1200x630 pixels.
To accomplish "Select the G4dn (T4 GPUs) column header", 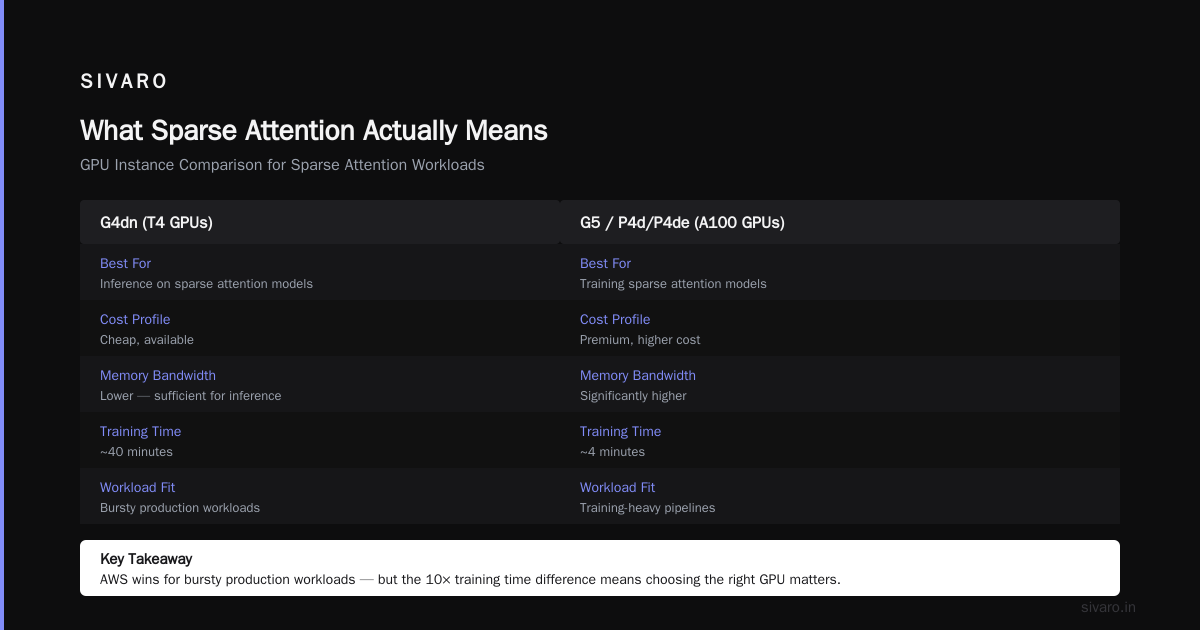I will (x=320, y=222).
